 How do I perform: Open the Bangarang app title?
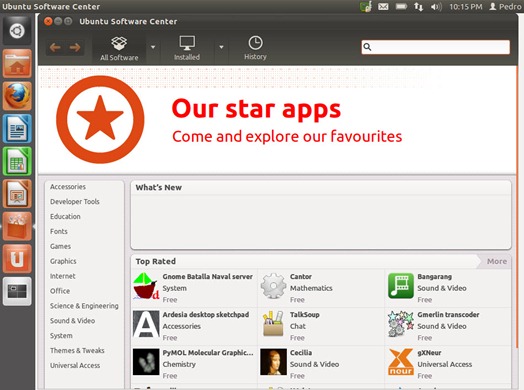pos(434,277)
